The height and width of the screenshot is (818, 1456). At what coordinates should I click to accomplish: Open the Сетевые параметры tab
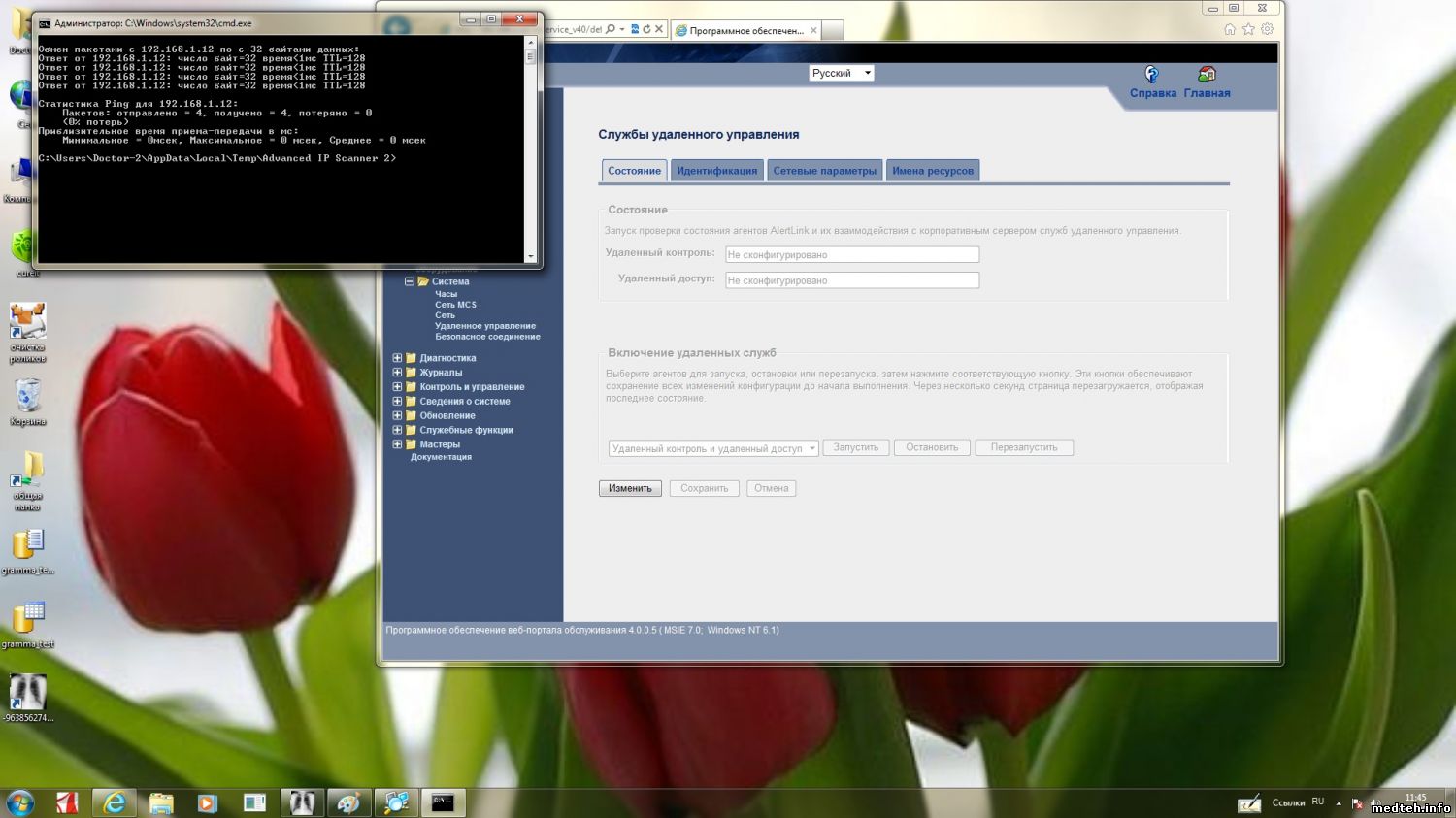tap(824, 171)
